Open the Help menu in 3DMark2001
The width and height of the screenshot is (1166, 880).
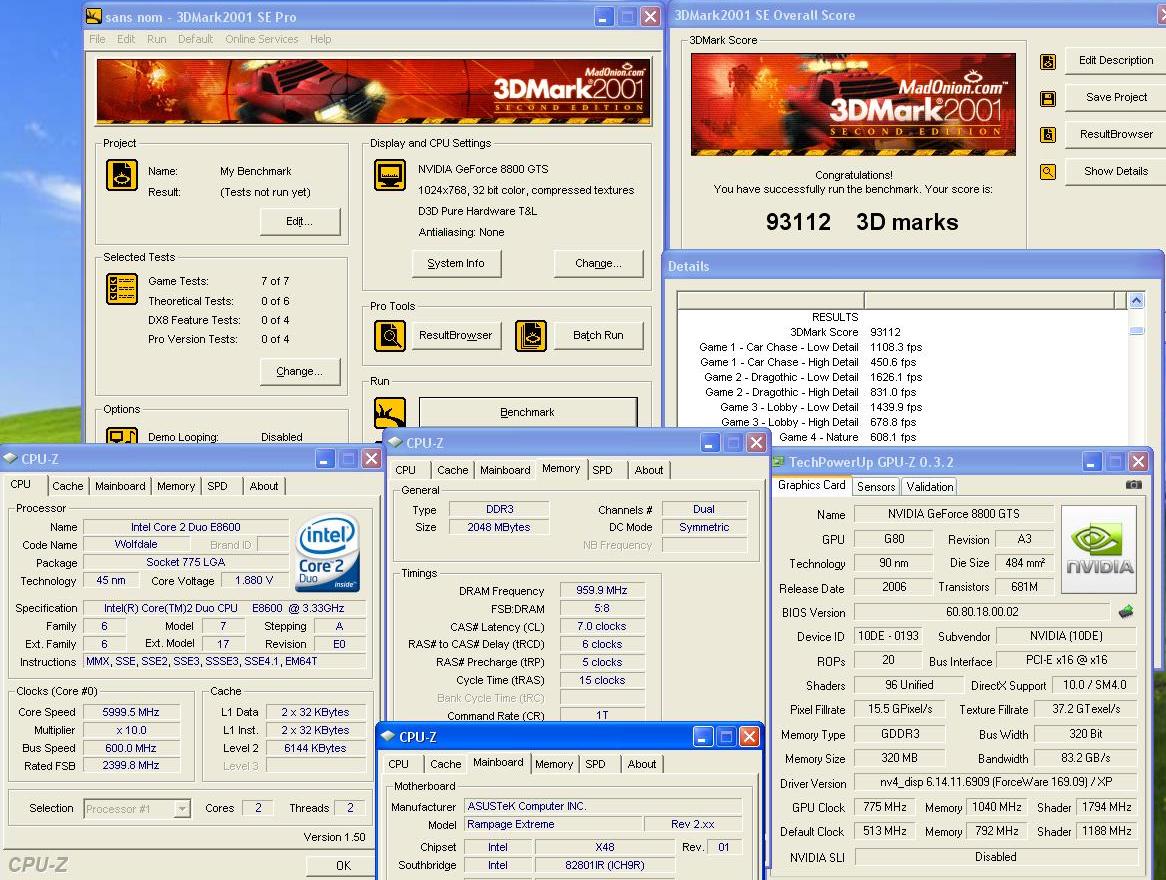pos(321,39)
